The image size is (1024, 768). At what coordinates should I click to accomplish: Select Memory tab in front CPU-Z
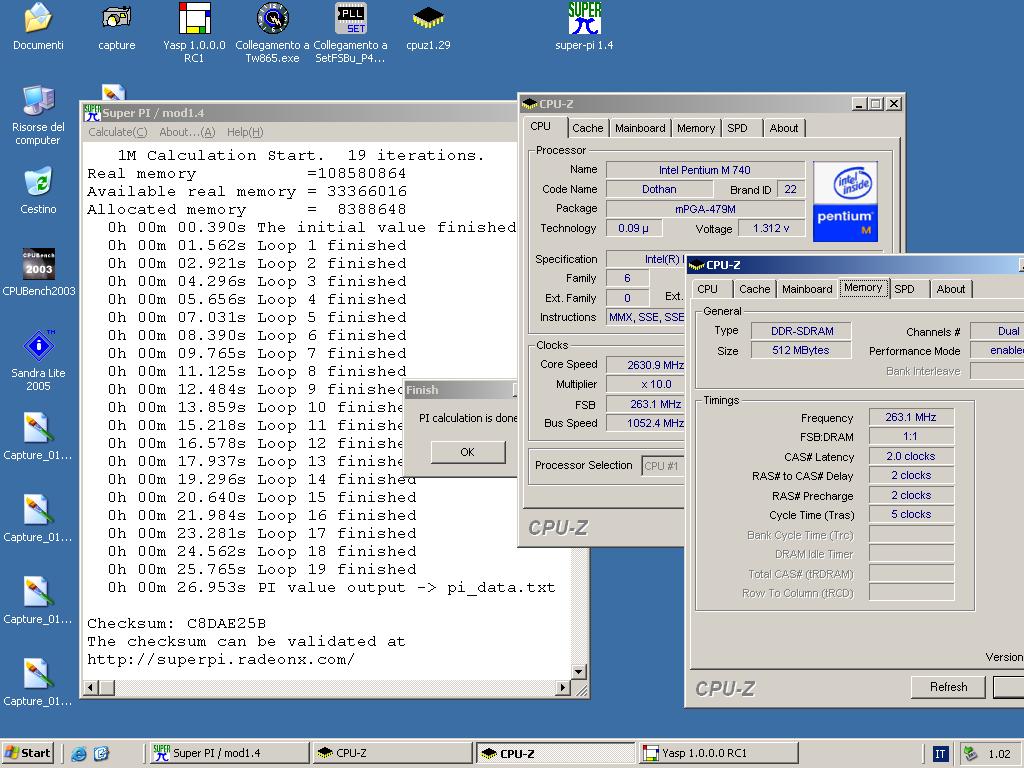click(x=863, y=287)
